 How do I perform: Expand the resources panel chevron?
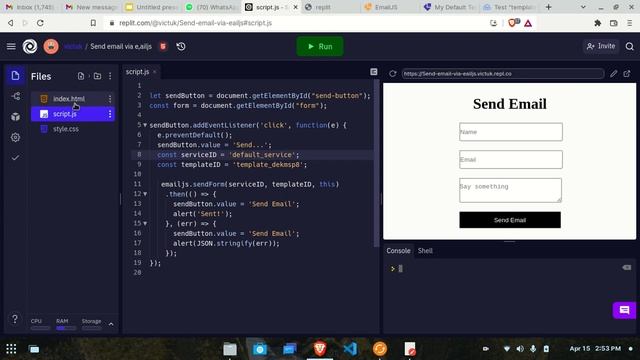point(111,324)
